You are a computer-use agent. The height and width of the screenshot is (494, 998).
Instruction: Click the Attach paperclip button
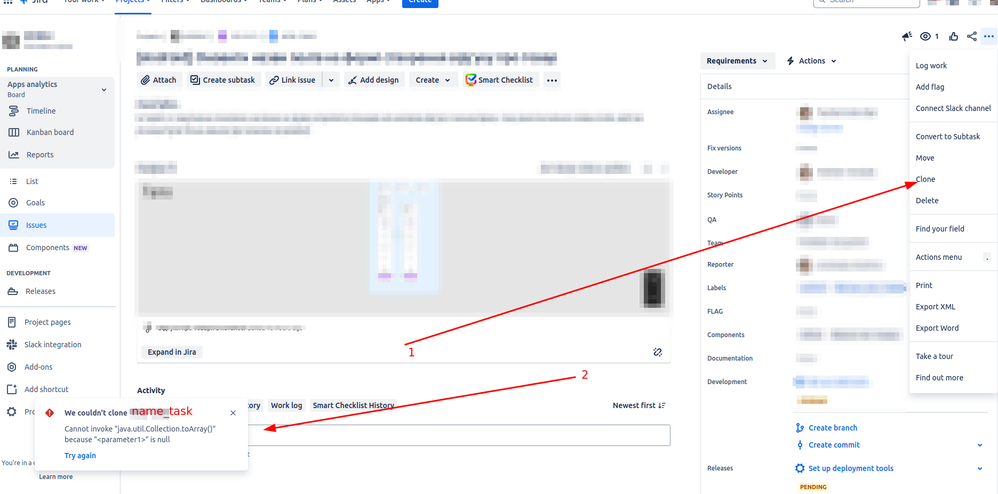(160, 80)
